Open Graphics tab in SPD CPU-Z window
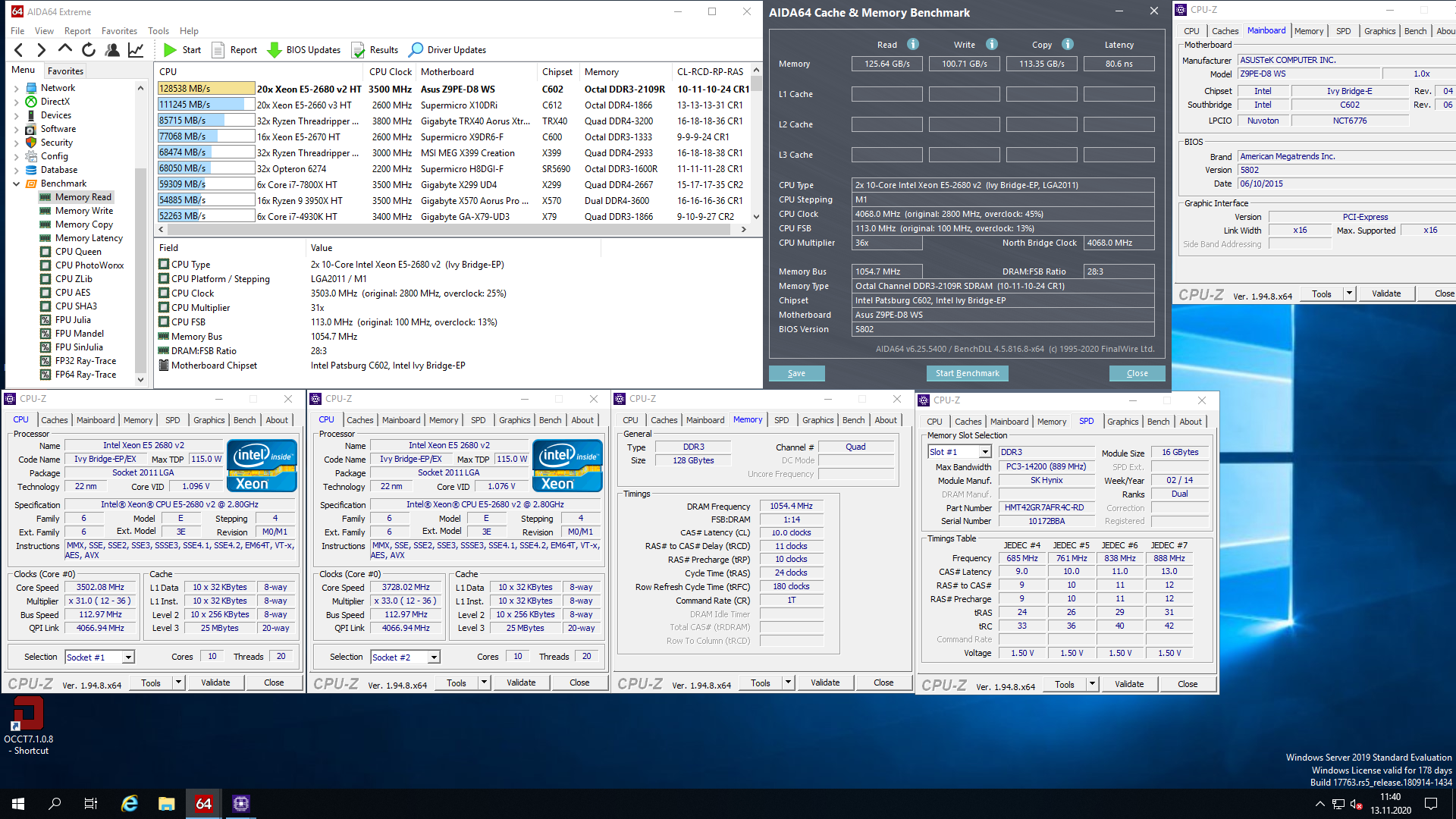 [1122, 422]
